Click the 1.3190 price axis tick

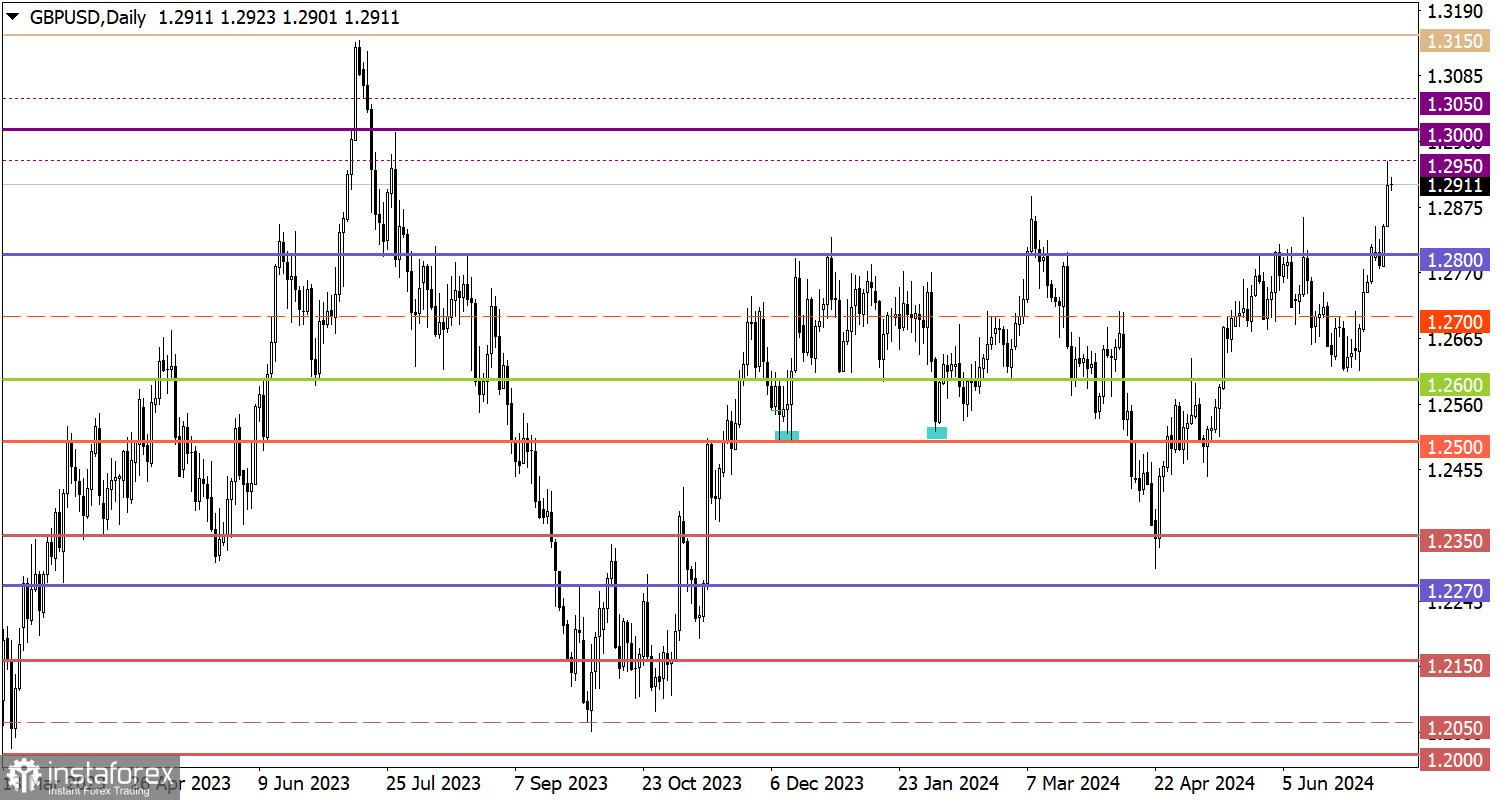pos(1455,11)
